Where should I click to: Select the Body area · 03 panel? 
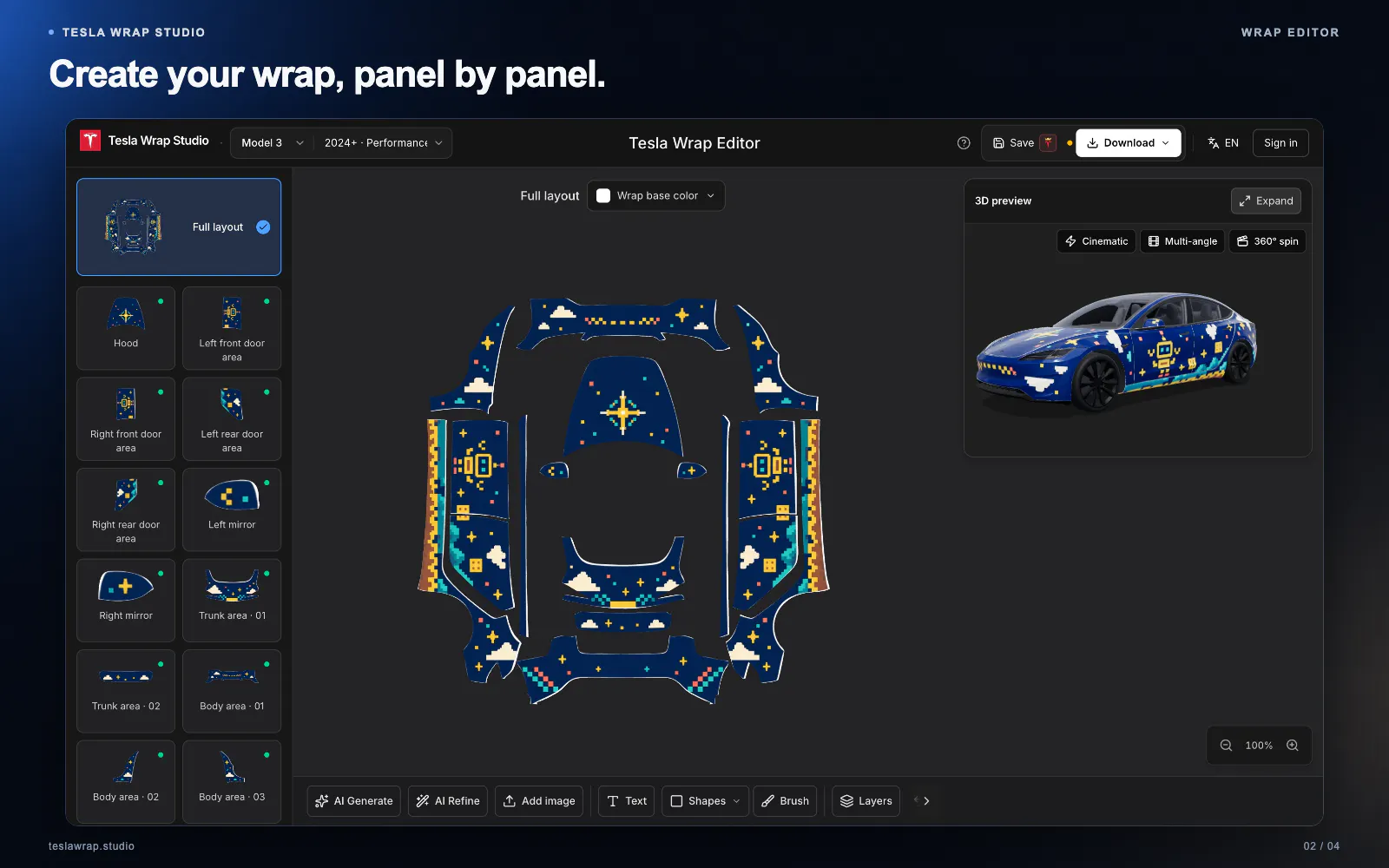coord(232,781)
